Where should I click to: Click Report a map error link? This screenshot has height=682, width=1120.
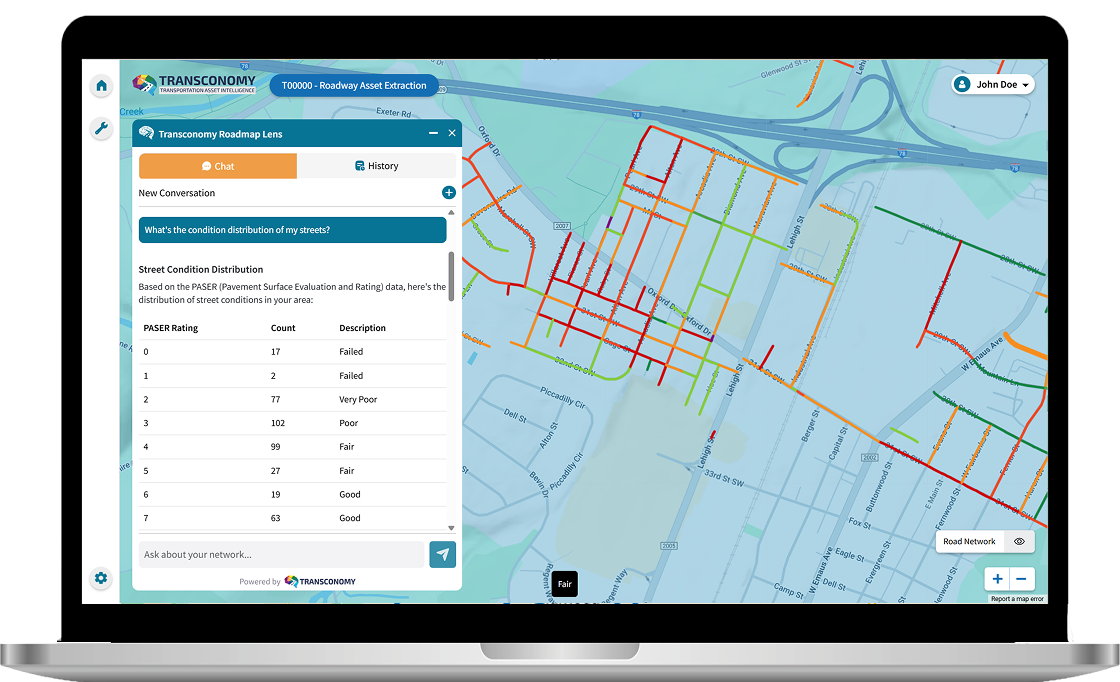coord(1017,599)
